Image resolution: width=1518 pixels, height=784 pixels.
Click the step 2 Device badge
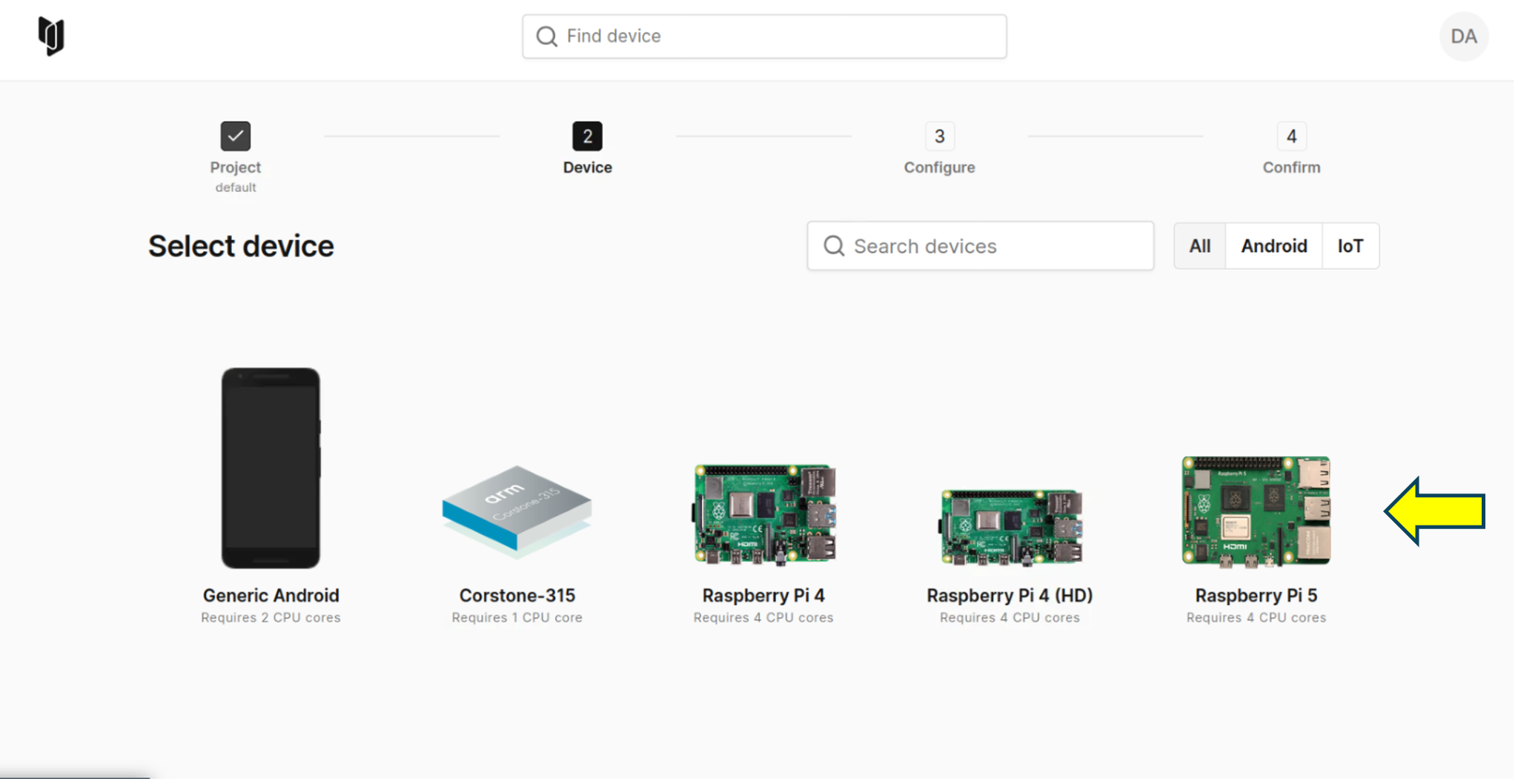(587, 136)
